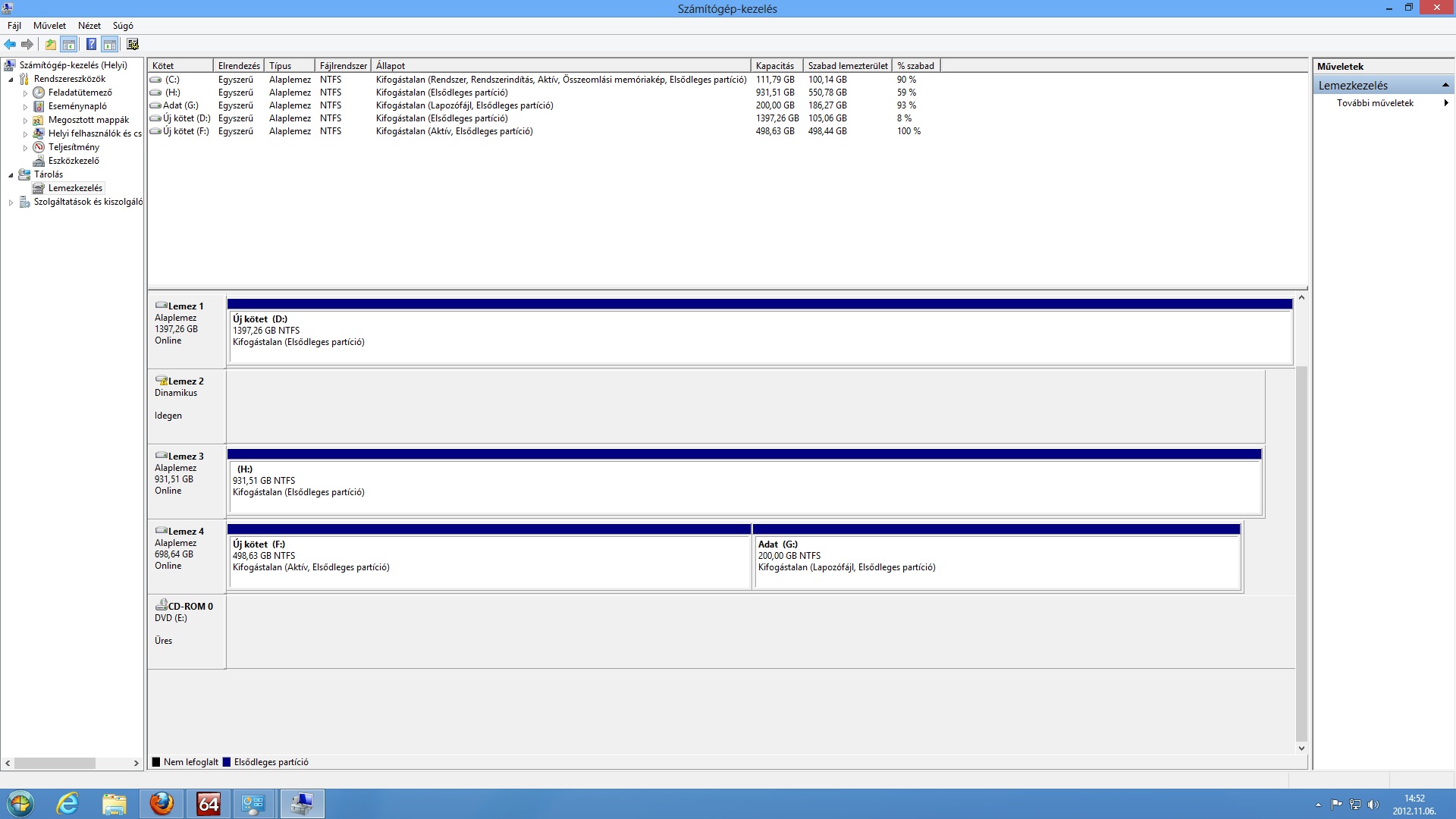Switch to Firefox in the taskbar

[162, 804]
